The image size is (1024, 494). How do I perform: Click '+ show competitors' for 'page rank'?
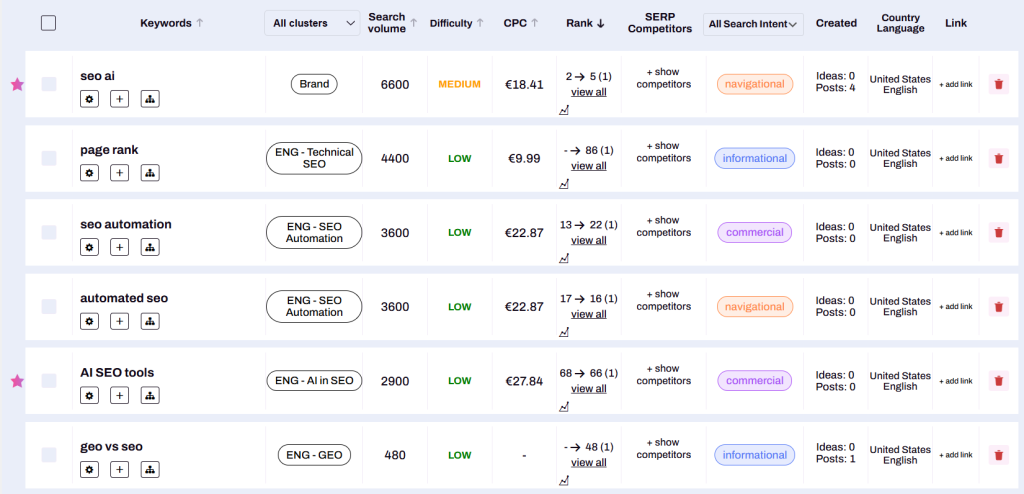(x=663, y=152)
